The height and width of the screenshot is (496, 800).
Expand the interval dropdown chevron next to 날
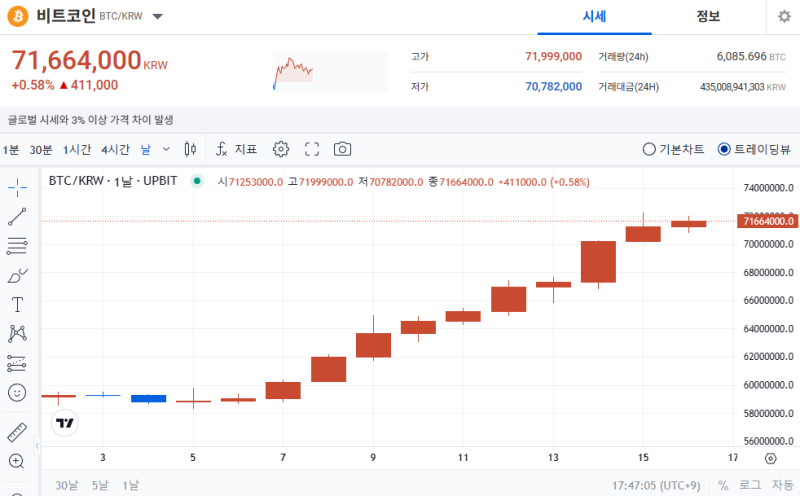pos(166,150)
